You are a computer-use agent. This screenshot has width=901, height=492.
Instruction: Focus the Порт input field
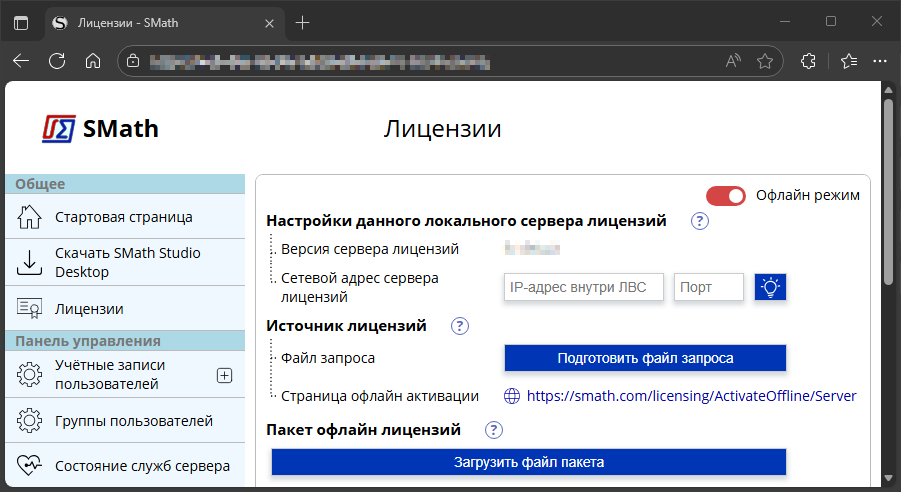pyautogui.click(x=709, y=287)
